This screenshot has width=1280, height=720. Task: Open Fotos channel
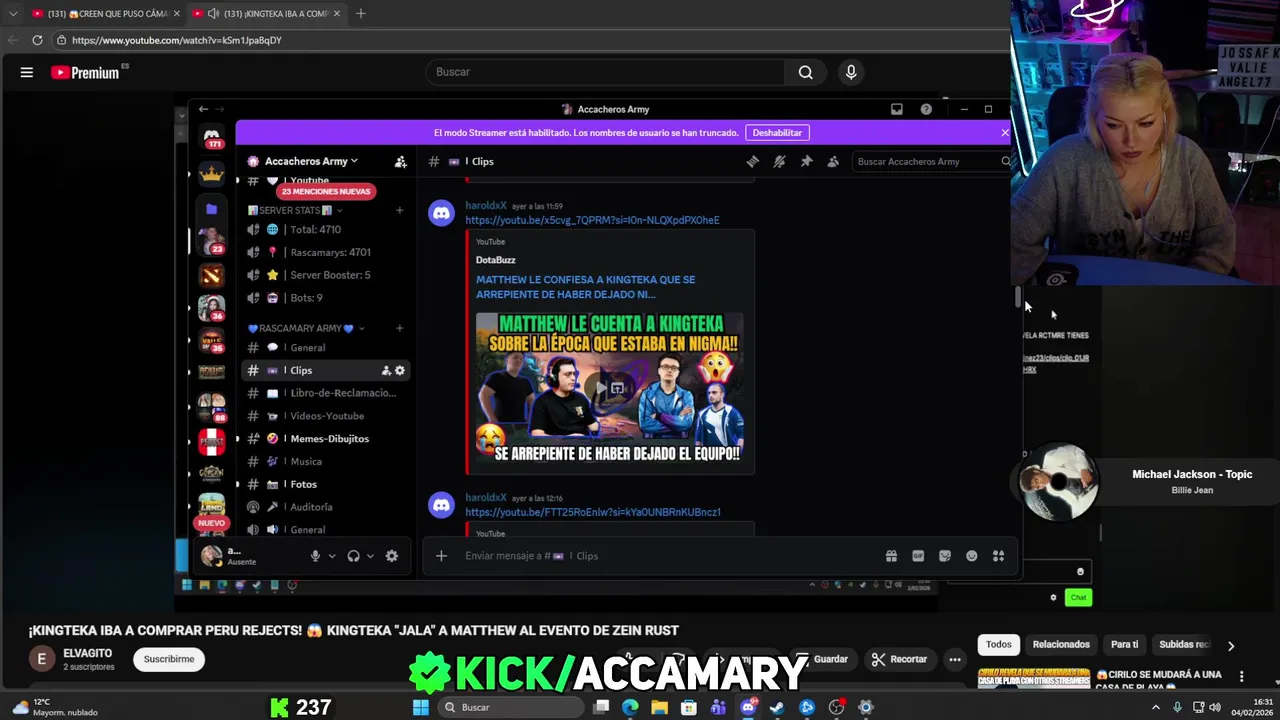point(325,484)
